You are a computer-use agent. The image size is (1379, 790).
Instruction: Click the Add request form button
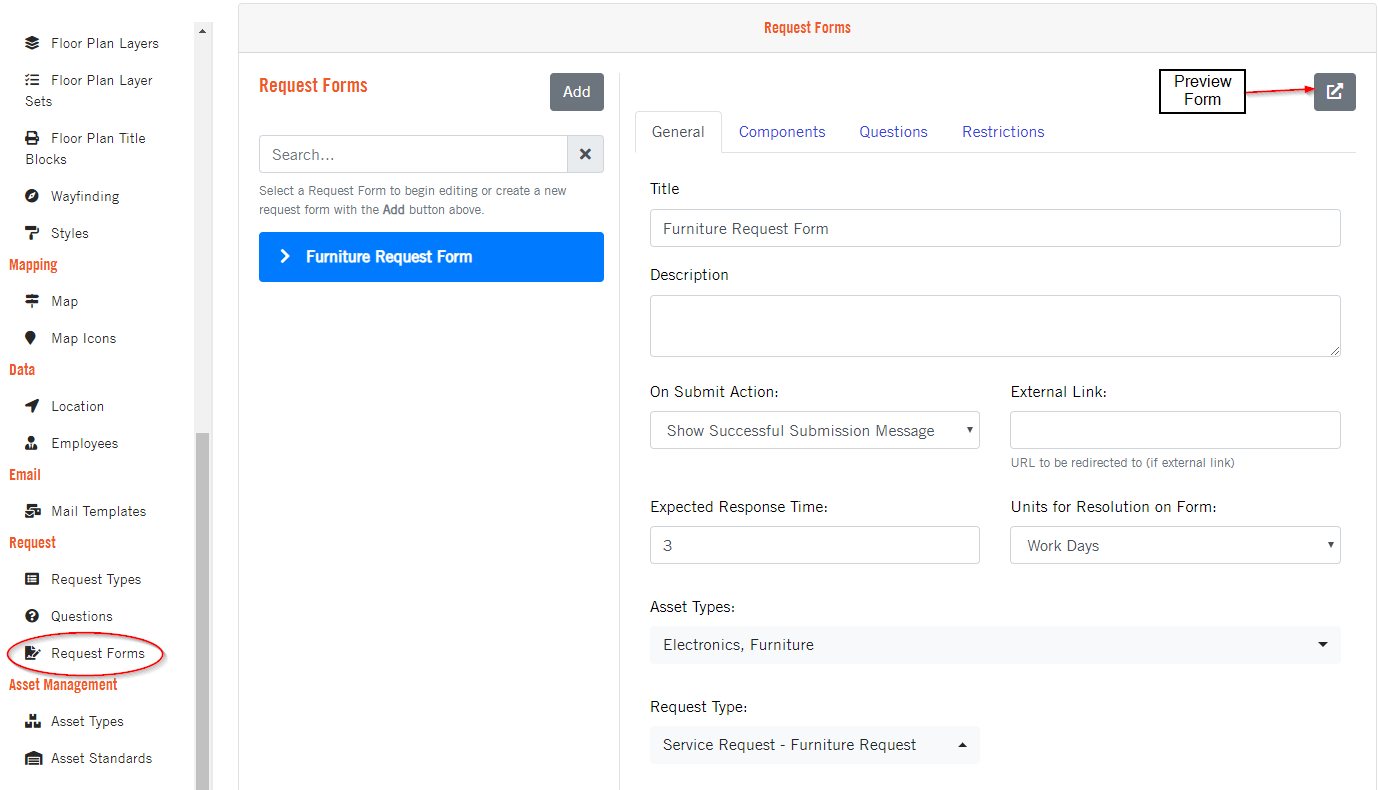[x=577, y=92]
